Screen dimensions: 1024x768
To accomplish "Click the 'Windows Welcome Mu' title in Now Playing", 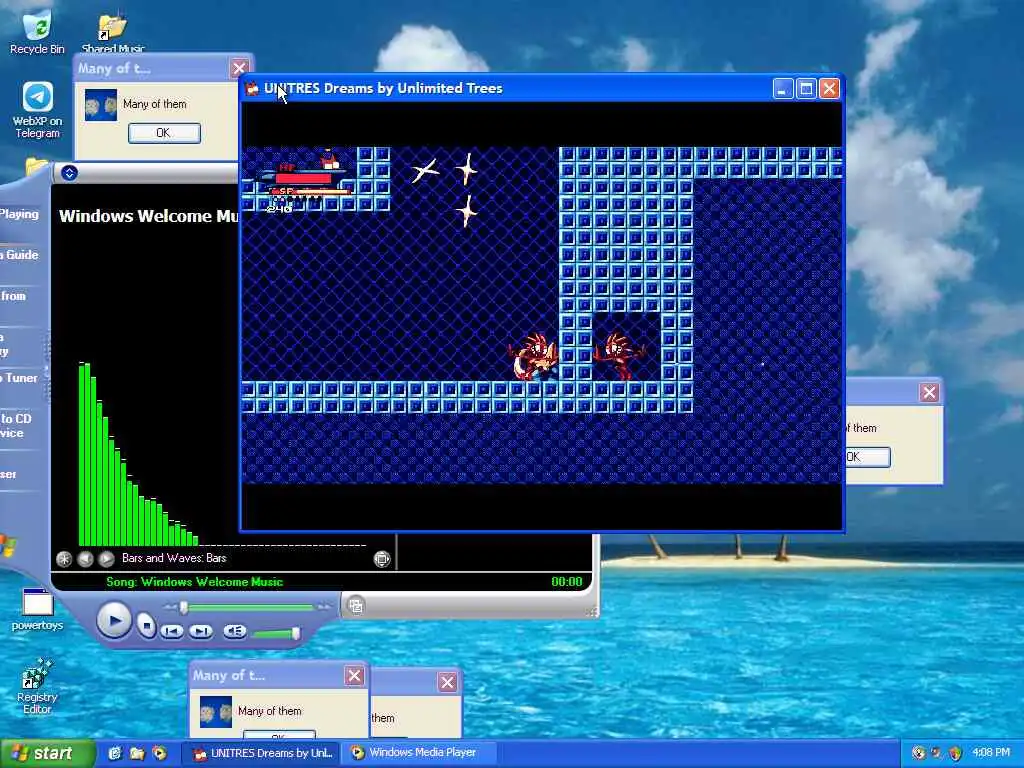I will pyautogui.click(x=149, y=216).
